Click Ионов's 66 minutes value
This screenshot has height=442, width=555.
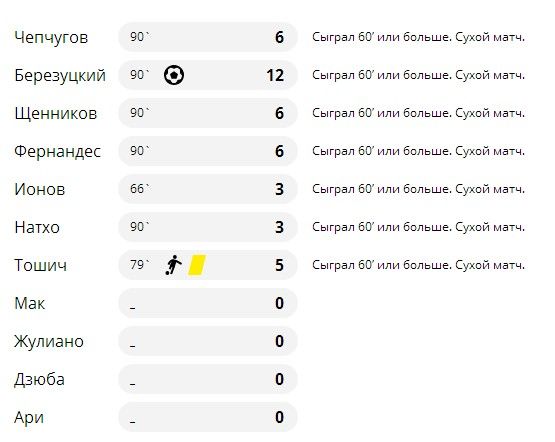pyautogui.click(x=140, y=189)
